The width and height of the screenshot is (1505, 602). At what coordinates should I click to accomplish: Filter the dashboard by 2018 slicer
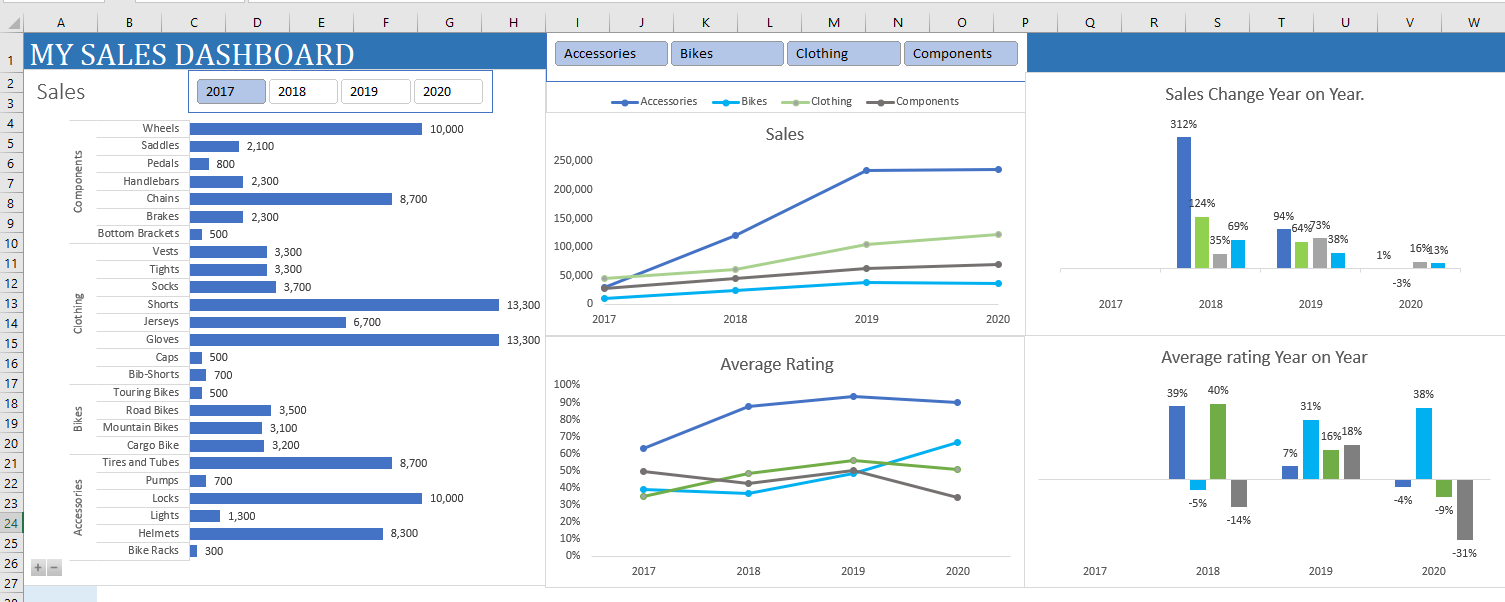pos(303,91)
